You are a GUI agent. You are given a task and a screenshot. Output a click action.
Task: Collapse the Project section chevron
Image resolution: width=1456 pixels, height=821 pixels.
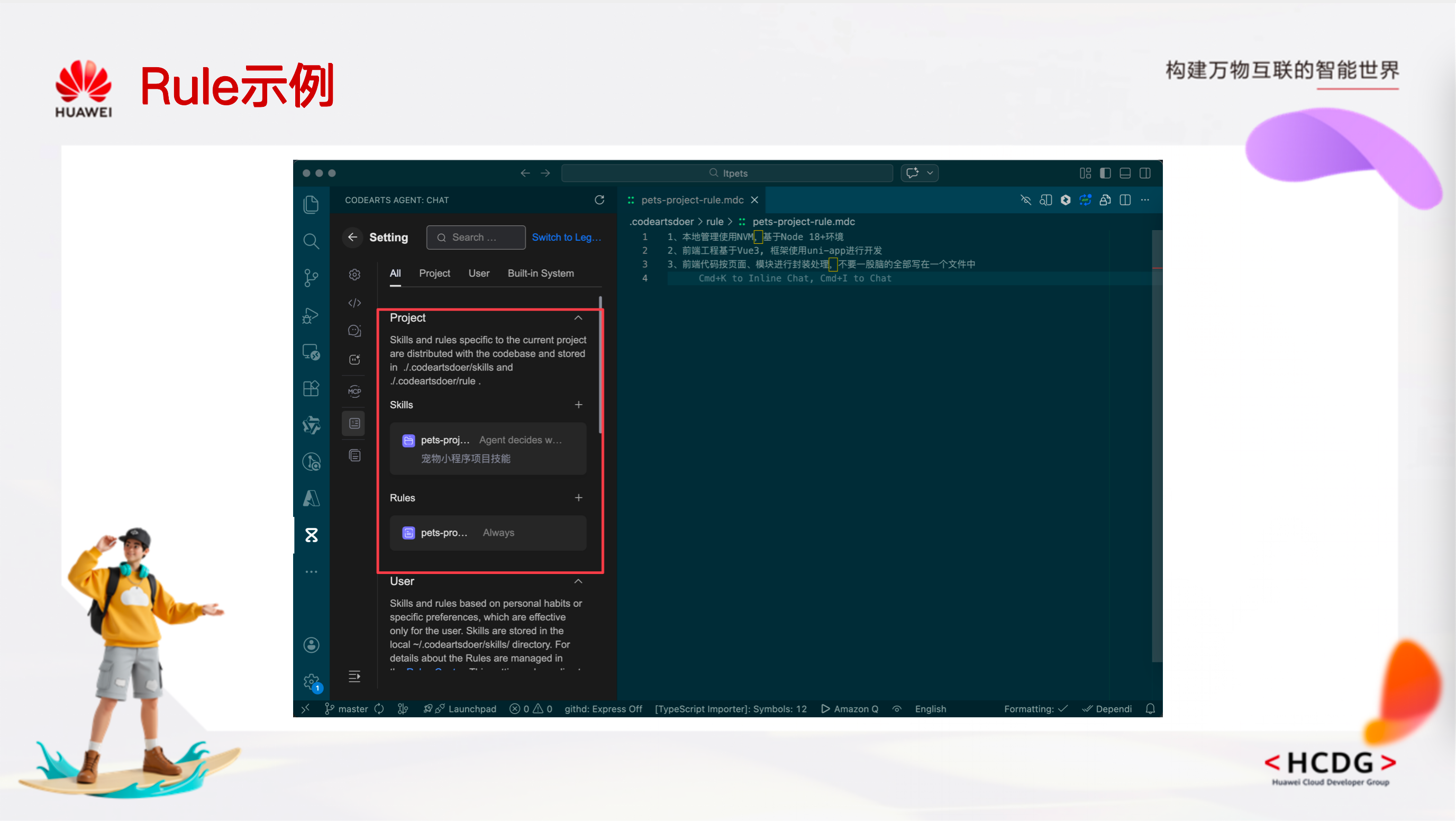[x=578, y=317]
